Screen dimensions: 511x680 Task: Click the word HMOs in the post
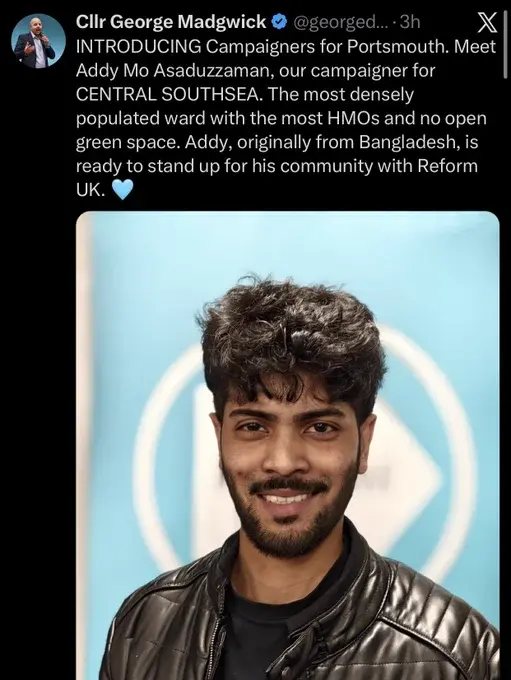[353, 118]
